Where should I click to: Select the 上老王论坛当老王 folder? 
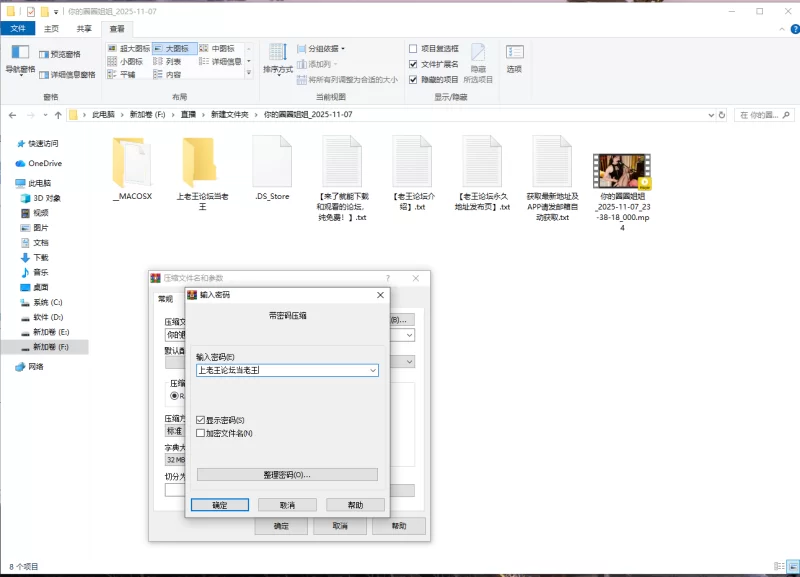pyautogui.click(x=202, y=173)
